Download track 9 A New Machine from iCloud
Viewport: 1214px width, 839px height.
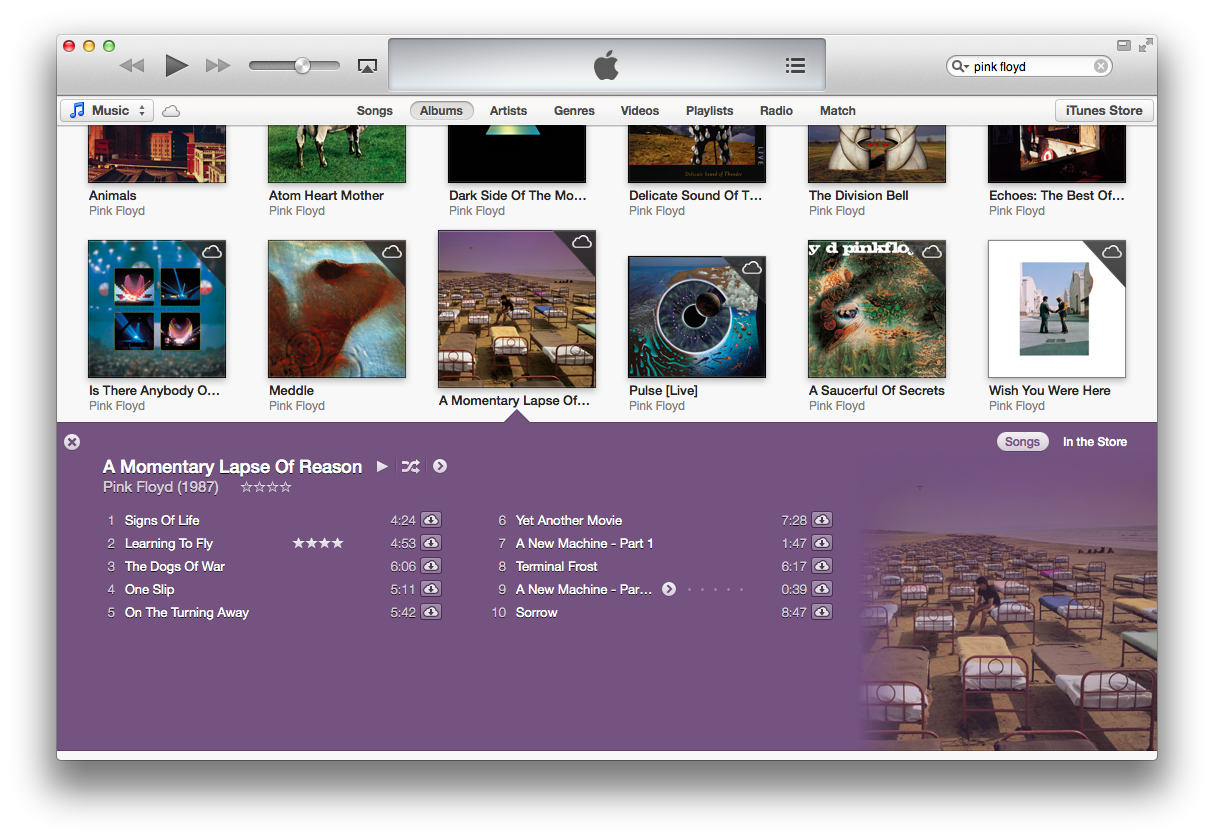[822, 589]
